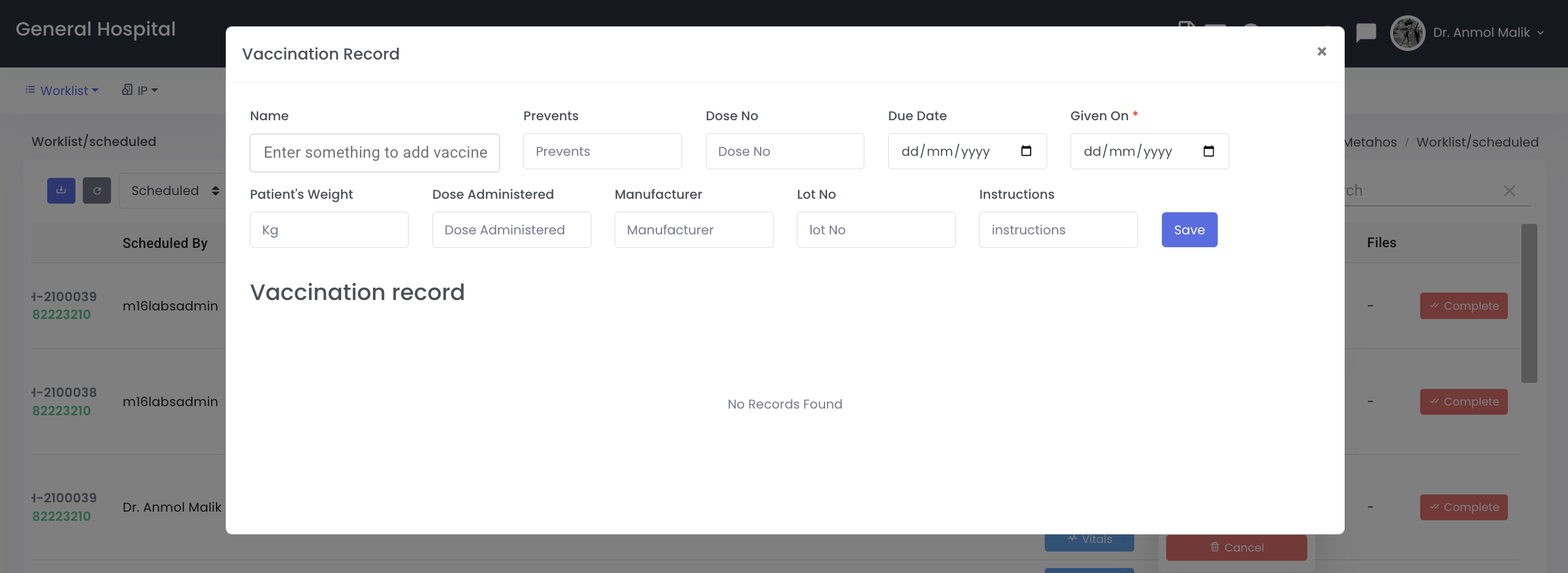
Task: Open the chat messages icon
Action: (1366, 33)
